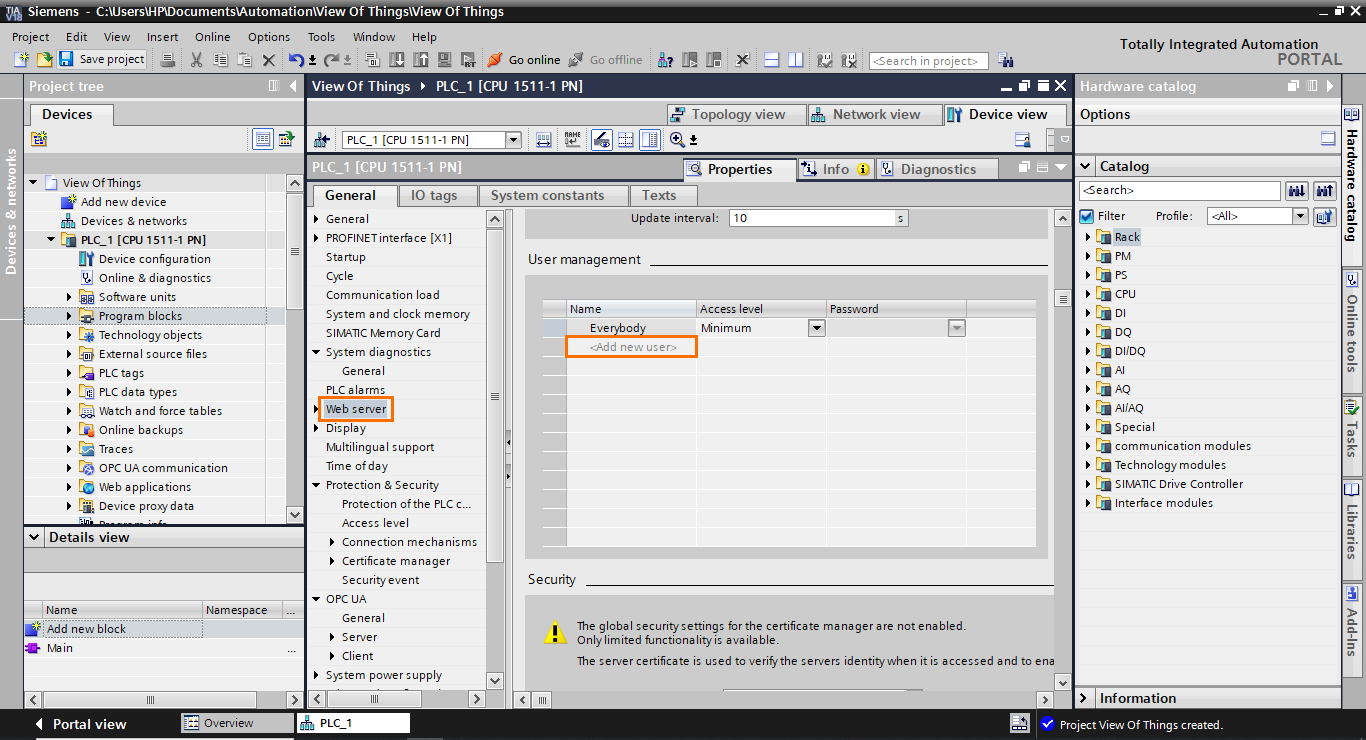
Task: Click the Split editor space vertically icon
Action: [x=796, y=60]
